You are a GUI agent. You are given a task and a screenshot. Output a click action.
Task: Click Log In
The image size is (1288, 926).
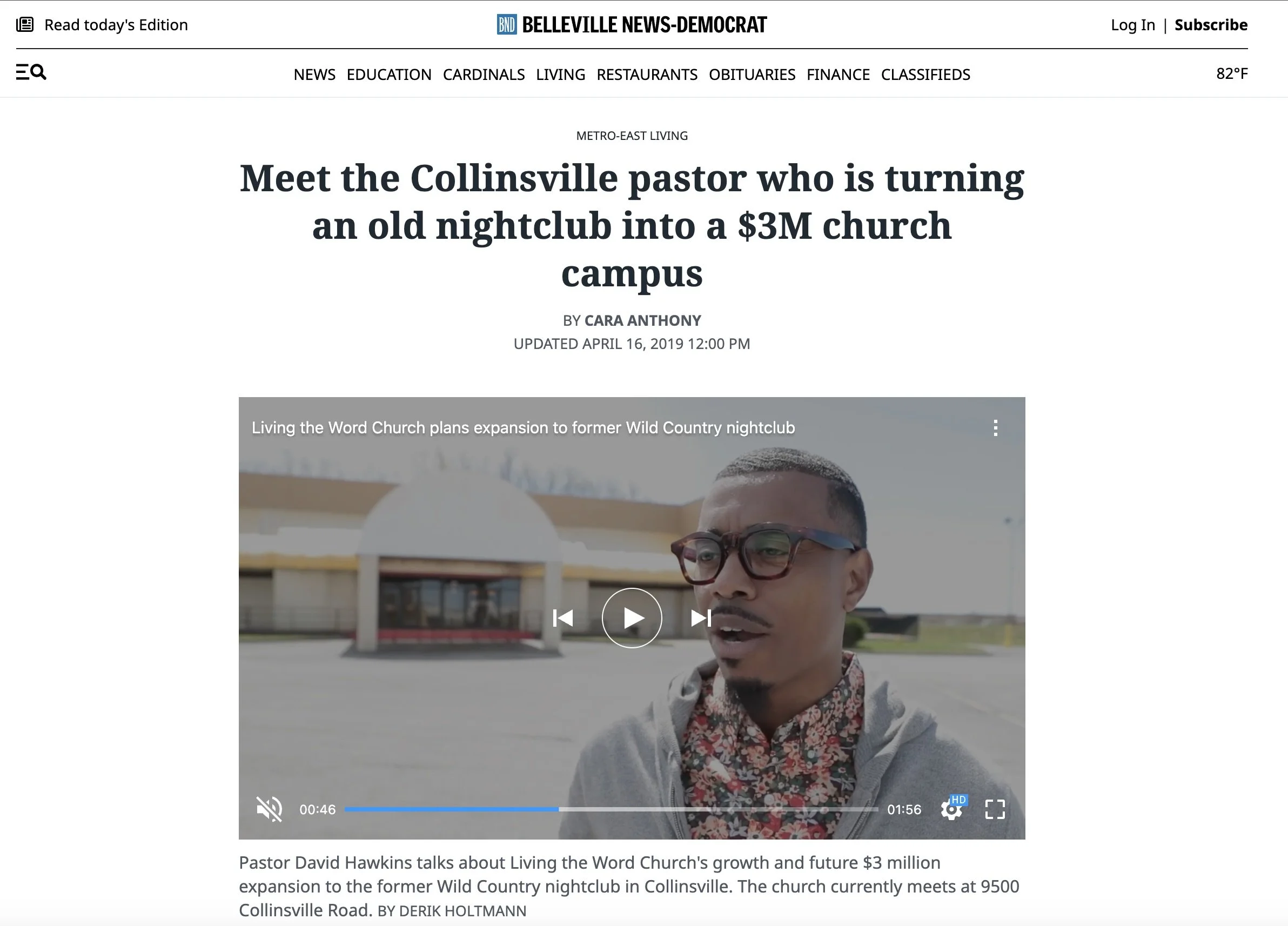1133,25
